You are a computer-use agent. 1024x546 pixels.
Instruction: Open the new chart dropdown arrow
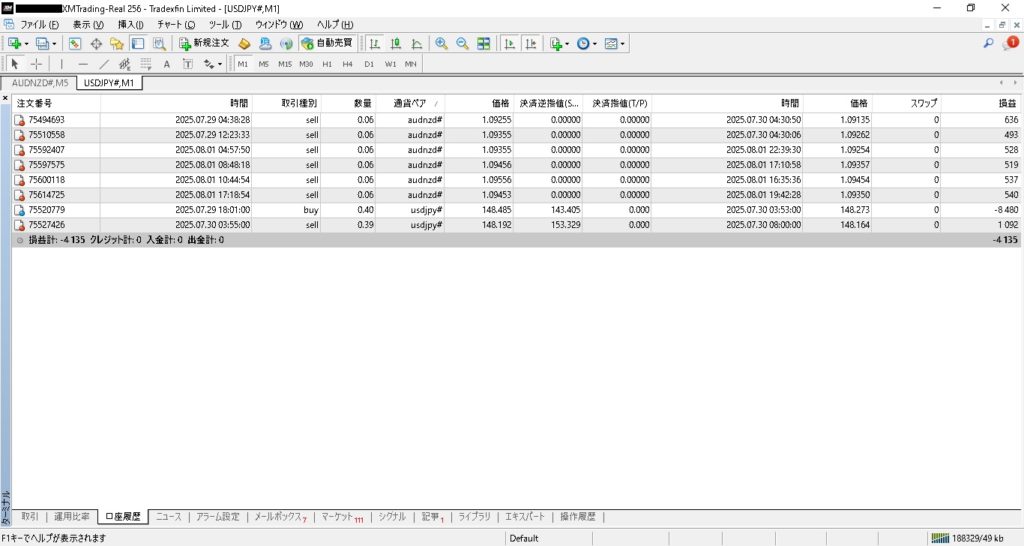pos(27,44)
